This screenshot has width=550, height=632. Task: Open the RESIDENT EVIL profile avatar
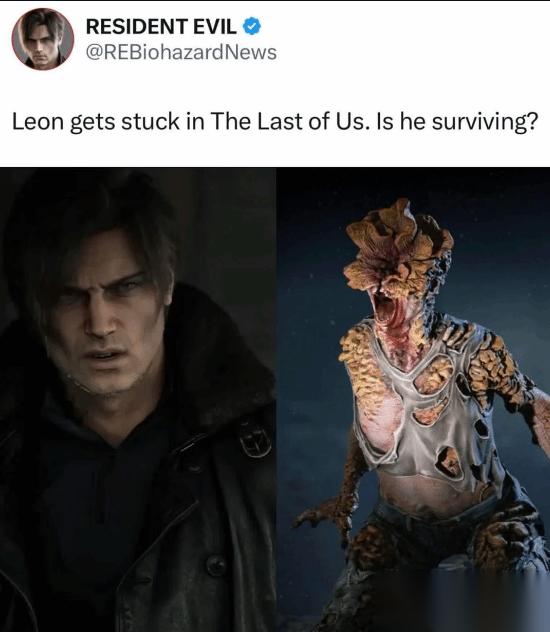coord(43,39)
